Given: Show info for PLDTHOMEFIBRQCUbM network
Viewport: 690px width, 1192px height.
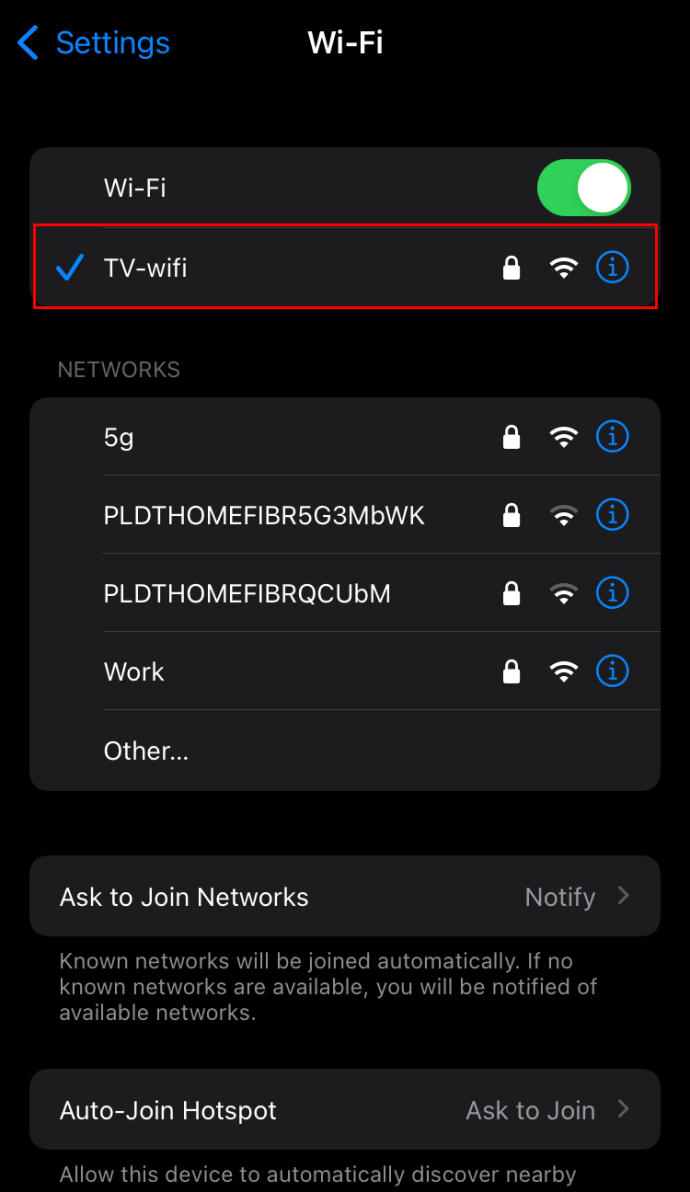Looking at the screenshot, I should (612, 593).
